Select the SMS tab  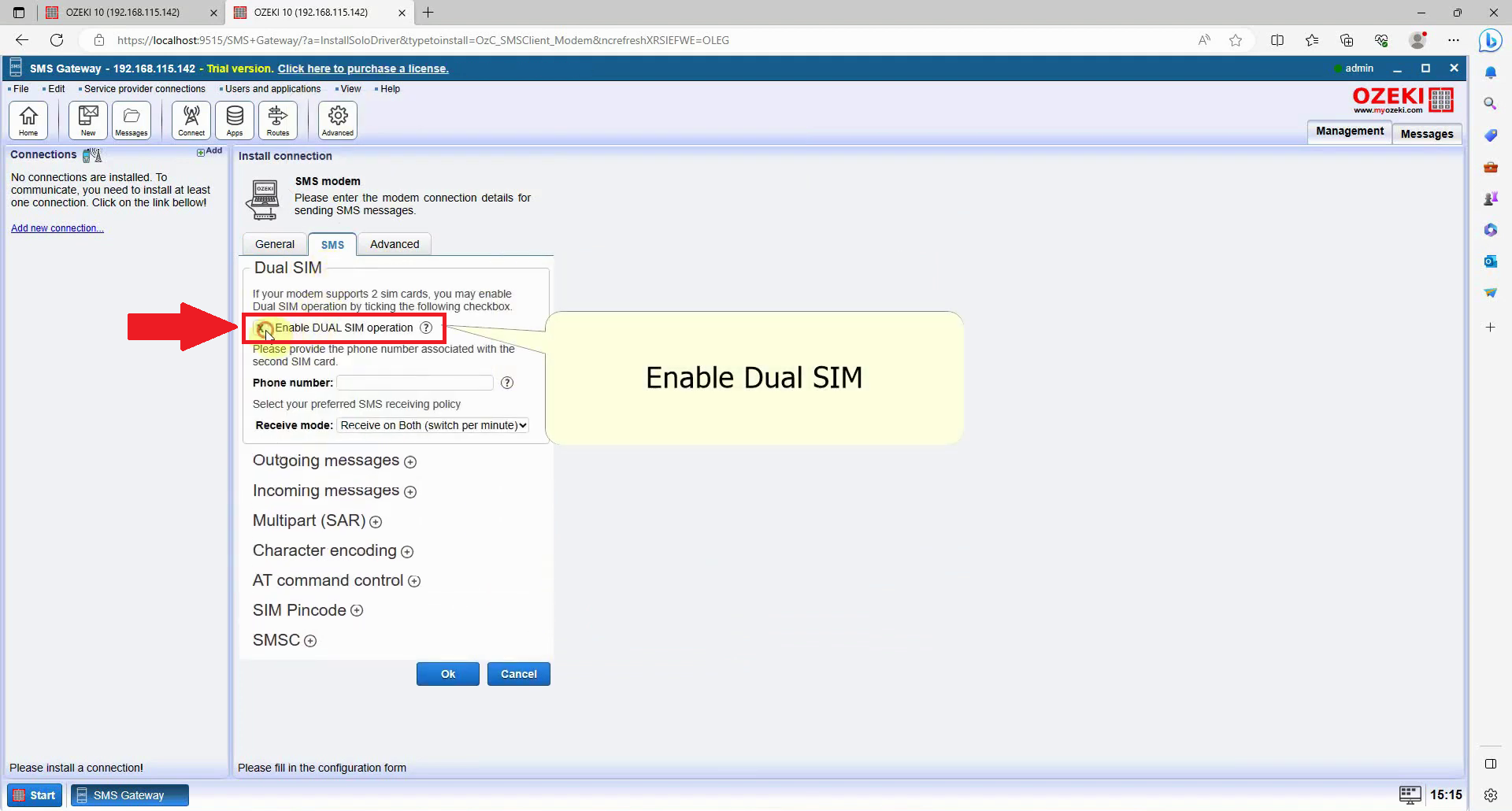click(332, 244)
